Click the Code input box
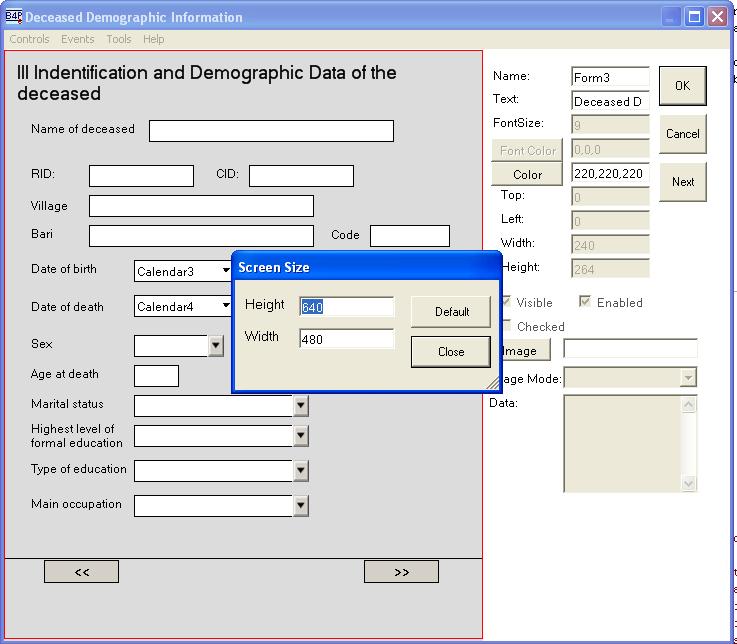 click(x=410, y=236)
